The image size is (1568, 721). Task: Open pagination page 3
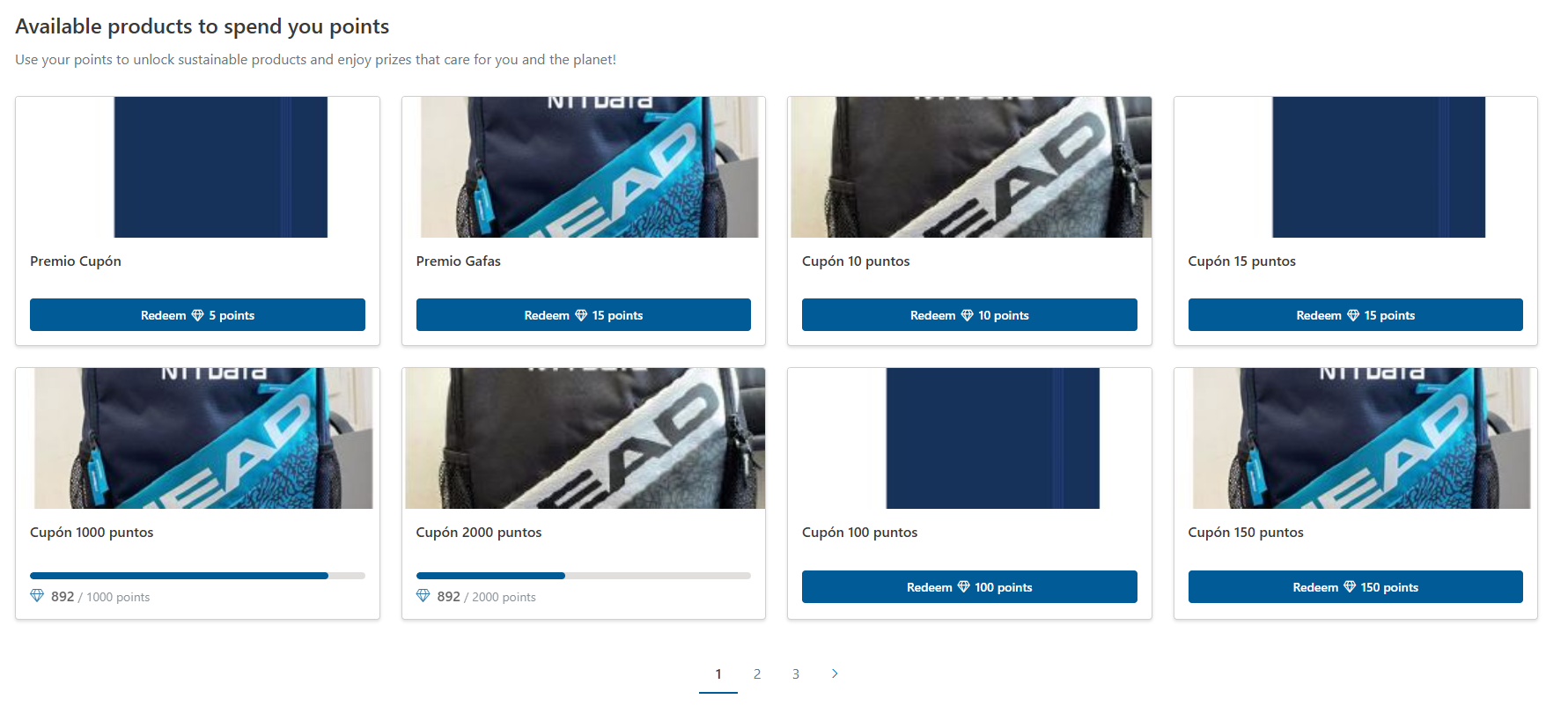[796, 674]
